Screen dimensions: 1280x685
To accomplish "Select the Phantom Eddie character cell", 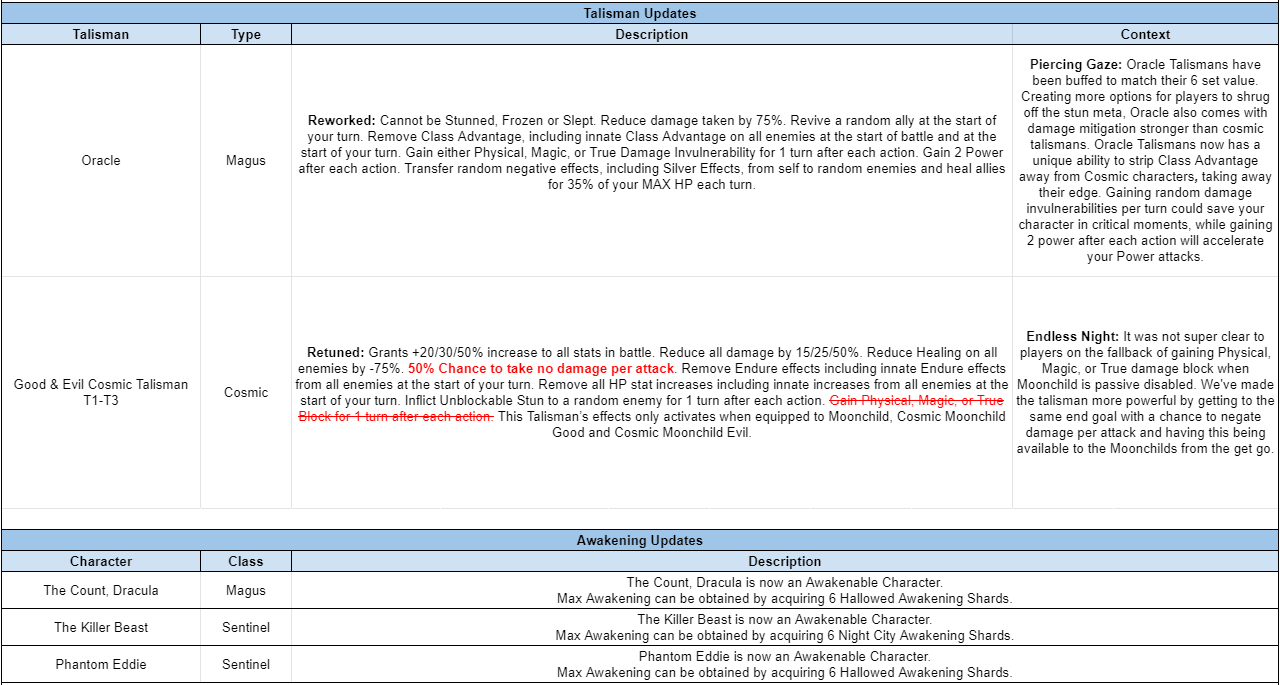I will point(100,664).
